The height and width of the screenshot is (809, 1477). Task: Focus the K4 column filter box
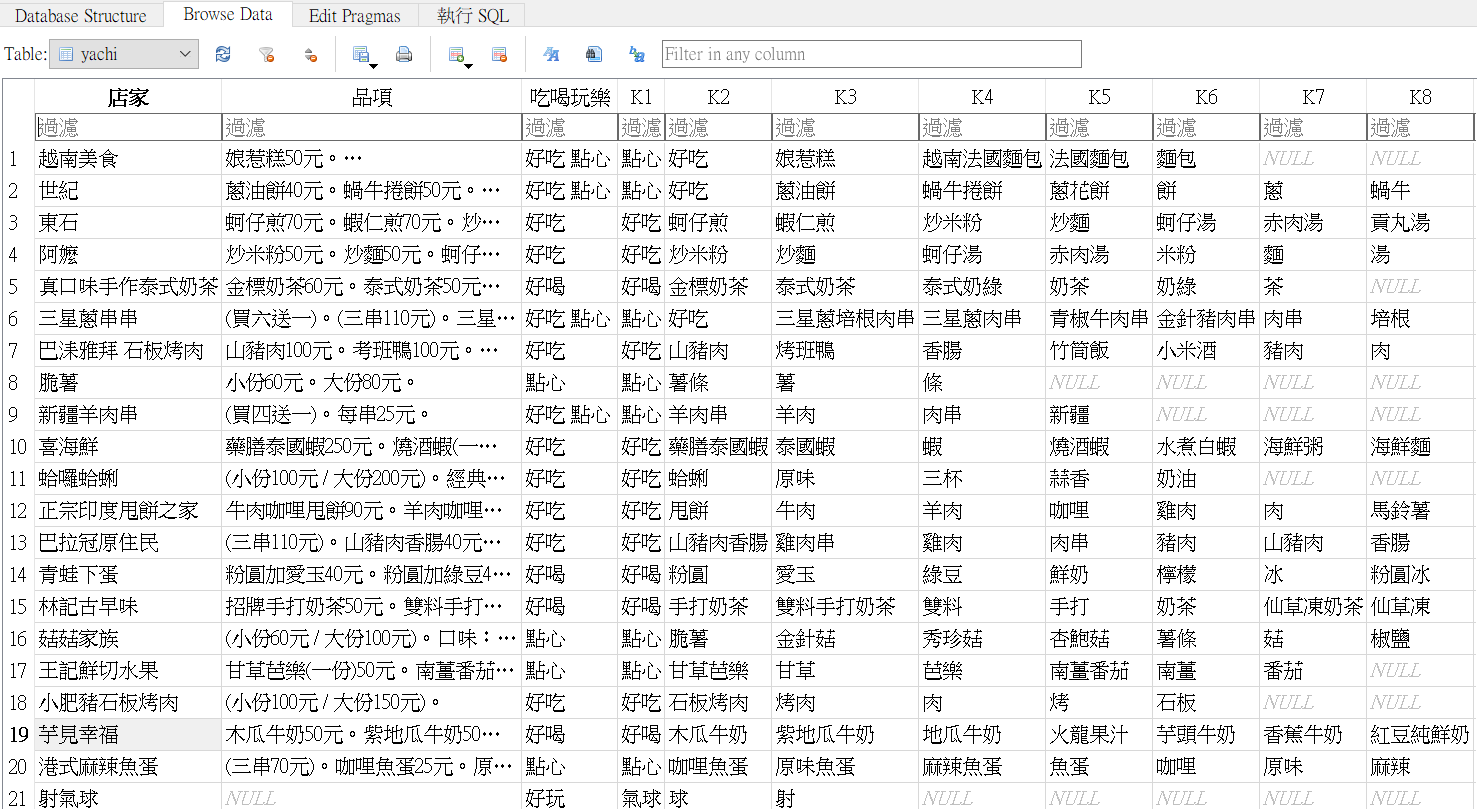982,127
